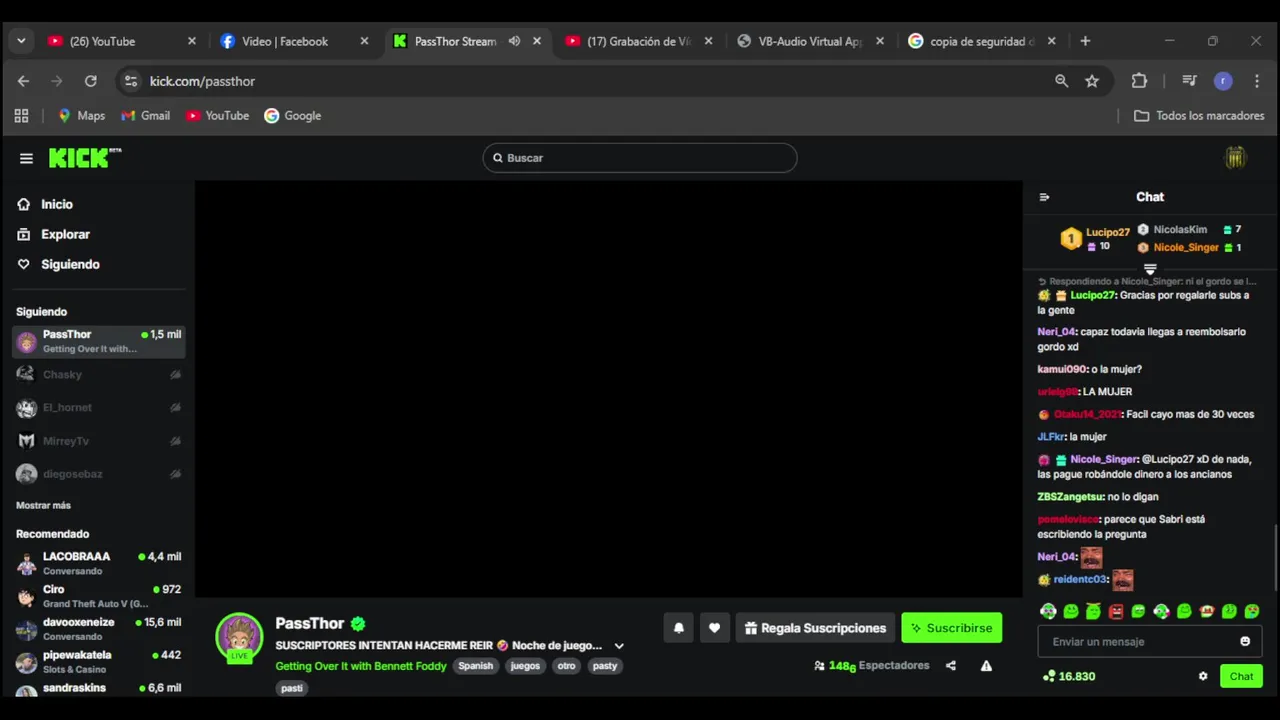Open Chrome three-dot menu
Viewport: 1280px width, 720px height.
(1257, 81)
